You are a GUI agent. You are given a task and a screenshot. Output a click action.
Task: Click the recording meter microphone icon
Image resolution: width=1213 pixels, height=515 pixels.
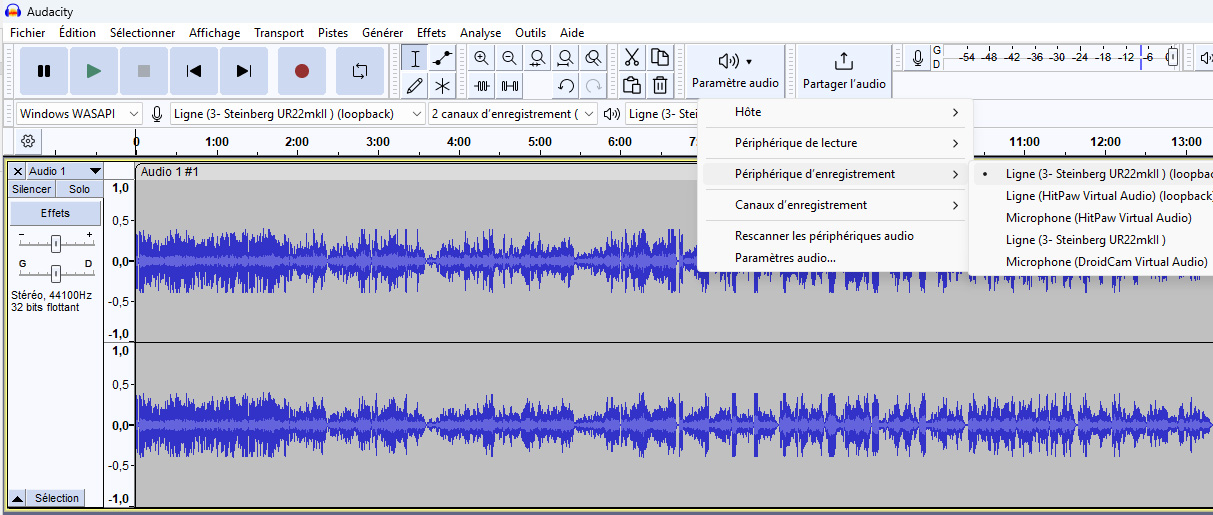[918, 58]
